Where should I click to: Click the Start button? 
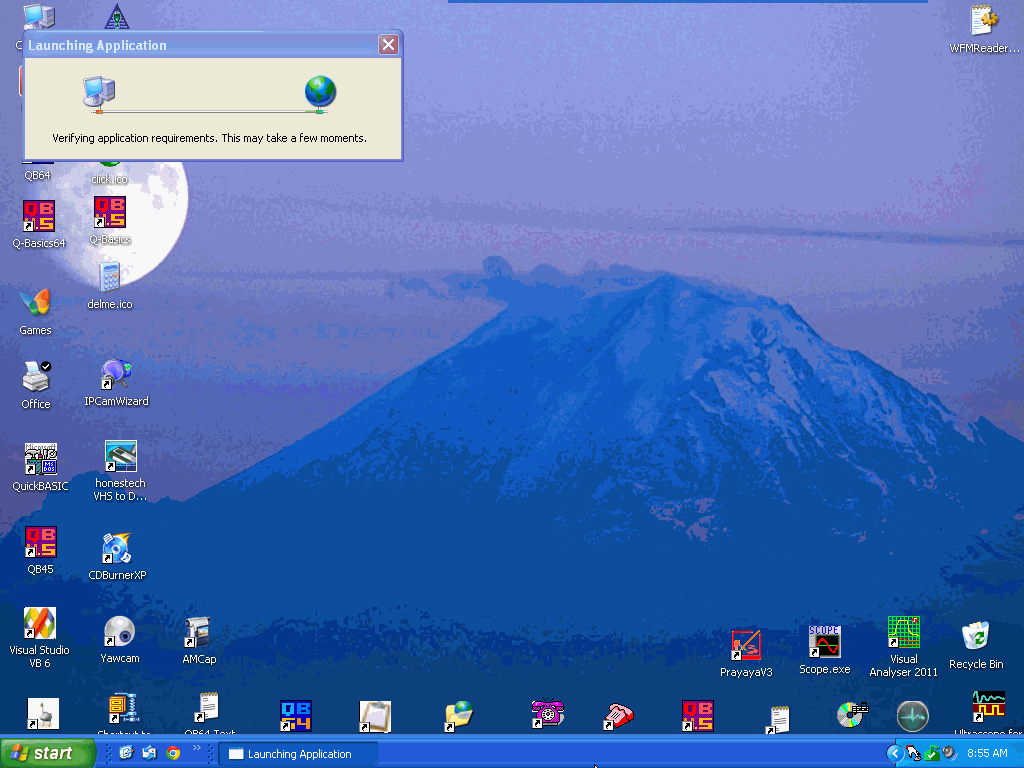[x=48, y=753]
